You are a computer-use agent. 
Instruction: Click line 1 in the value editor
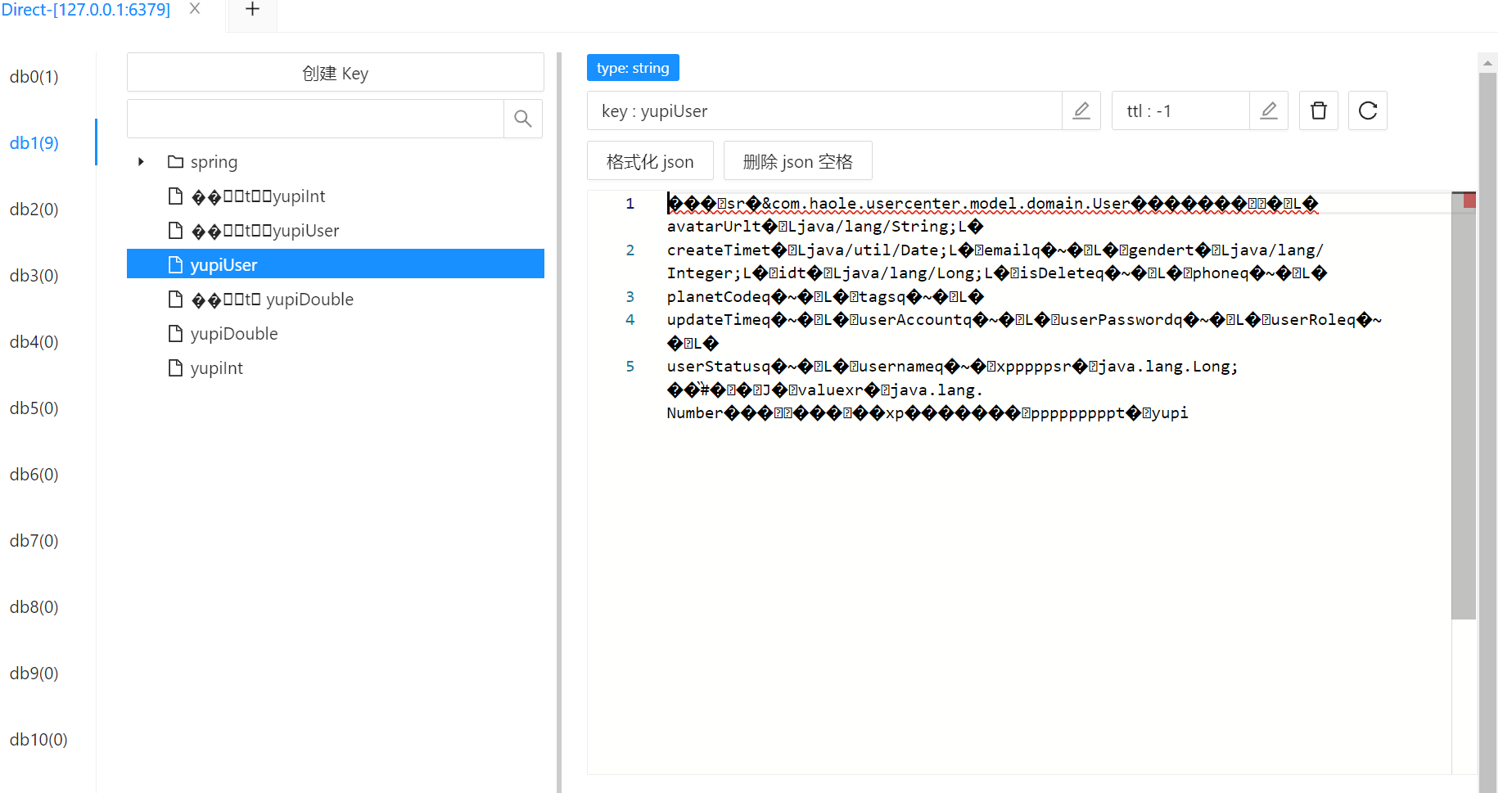[x=992, y=204]
